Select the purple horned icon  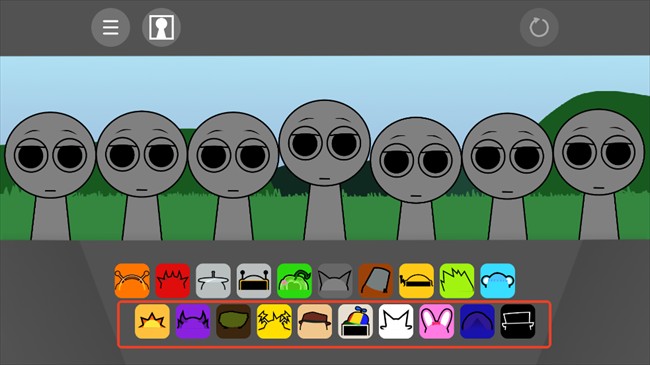[x=193, y=321]
